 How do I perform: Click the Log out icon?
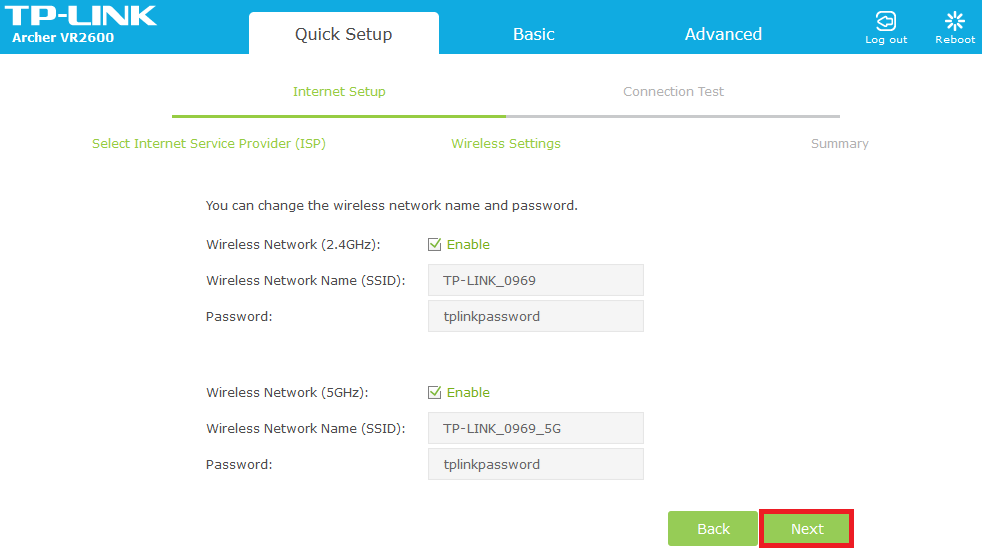[x=886, y=21]
